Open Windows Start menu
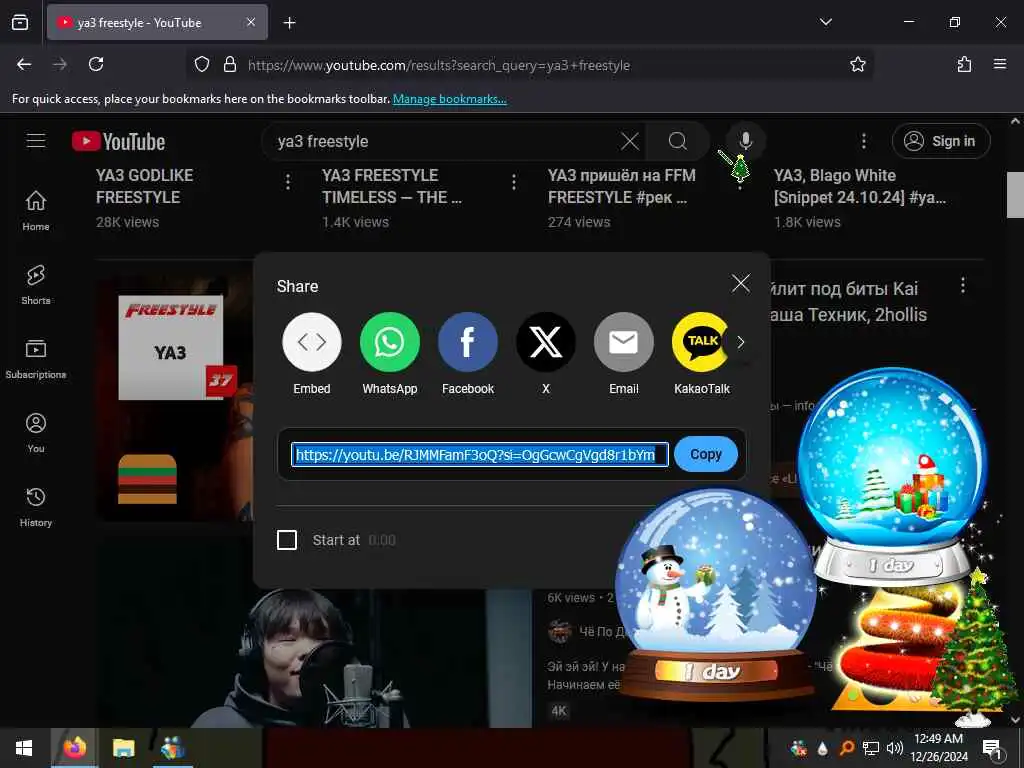The image size is (1024, 768). (x=24, y=748)
